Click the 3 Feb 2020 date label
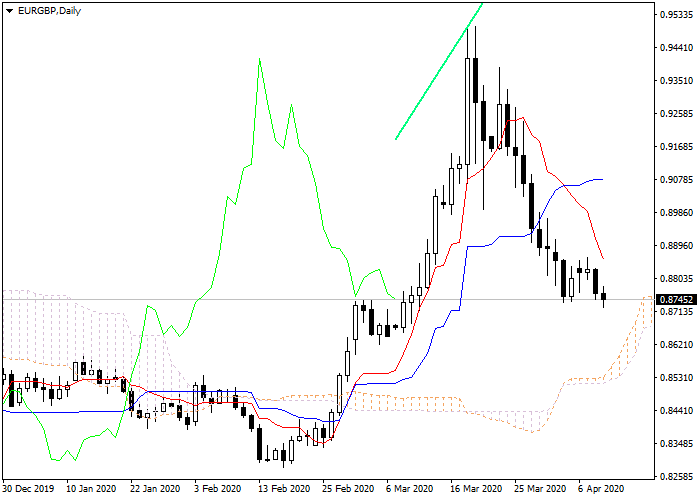 (218, 489)
